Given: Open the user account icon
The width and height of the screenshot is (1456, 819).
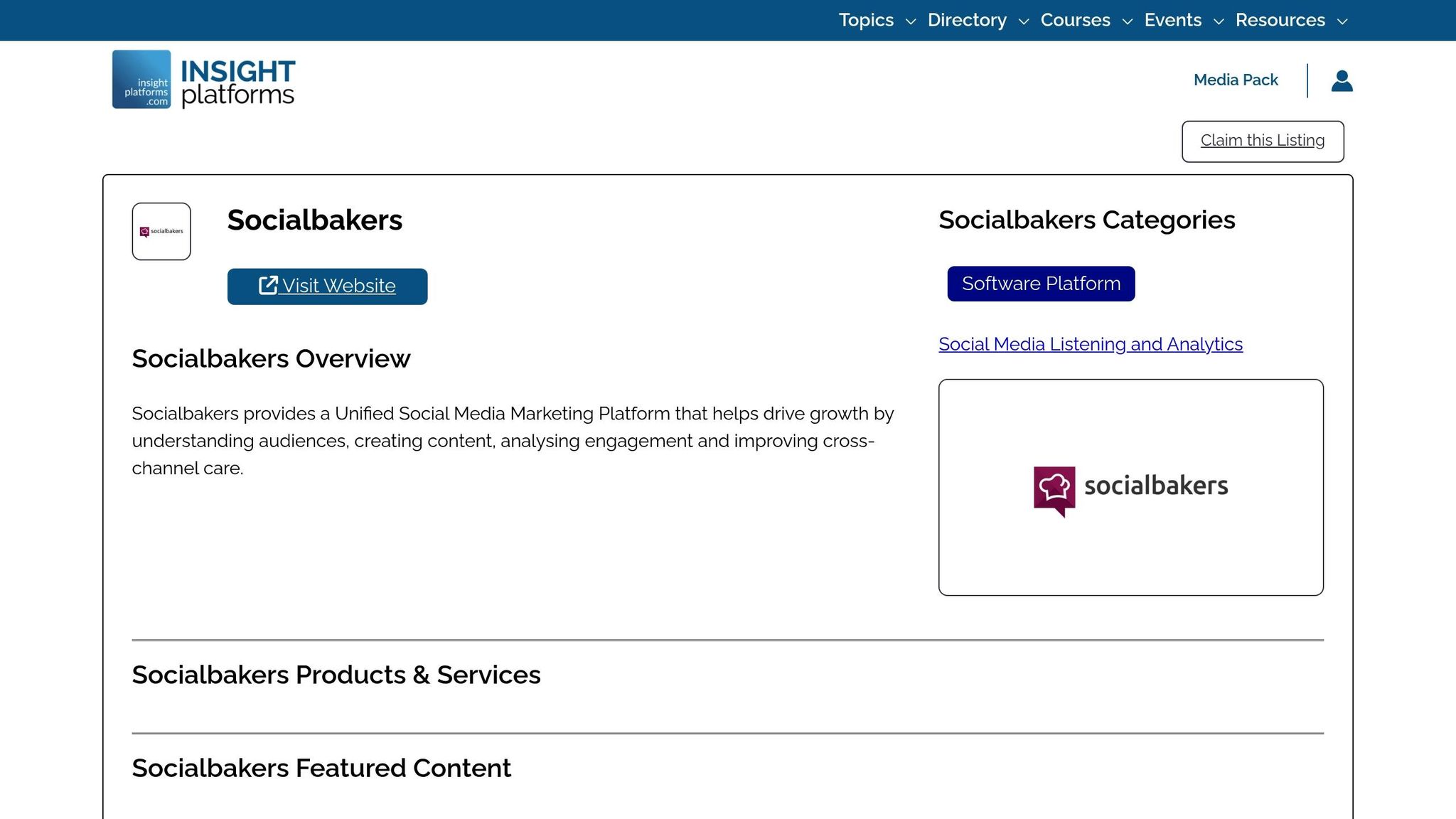Looking at the screenshot, I should pyautogui.click(x=1342, y=80).
